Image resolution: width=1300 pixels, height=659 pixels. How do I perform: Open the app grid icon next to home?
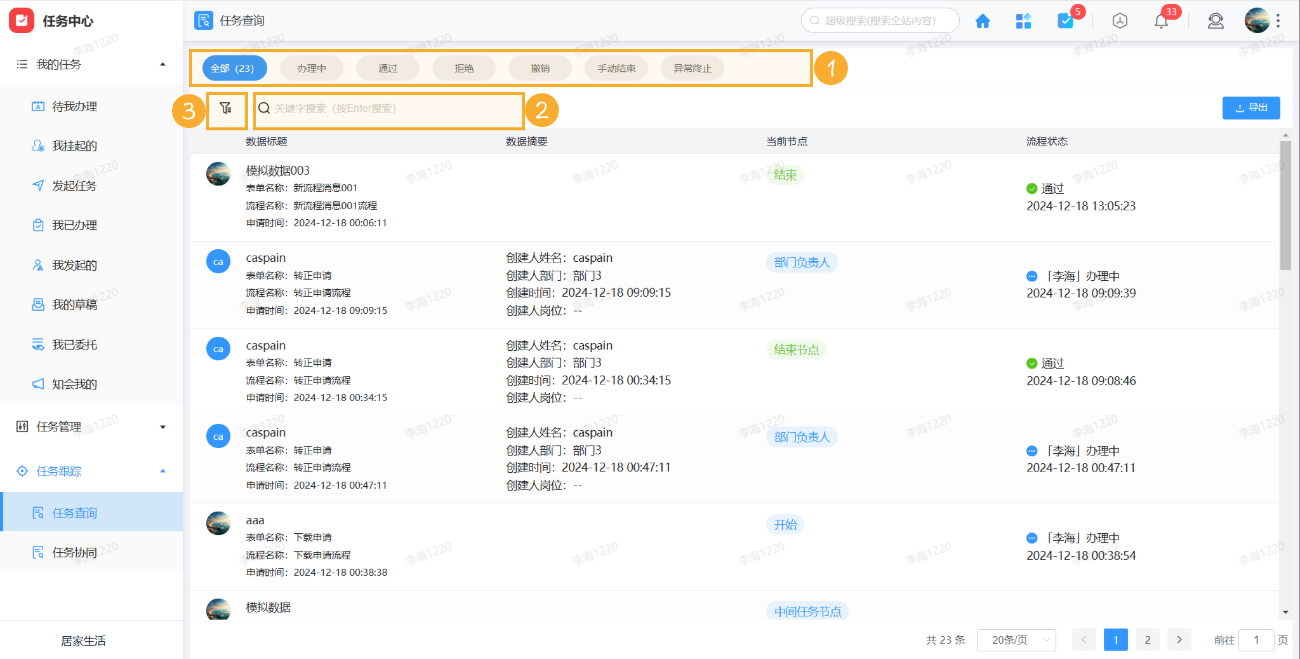click(x=1023, y=20)
